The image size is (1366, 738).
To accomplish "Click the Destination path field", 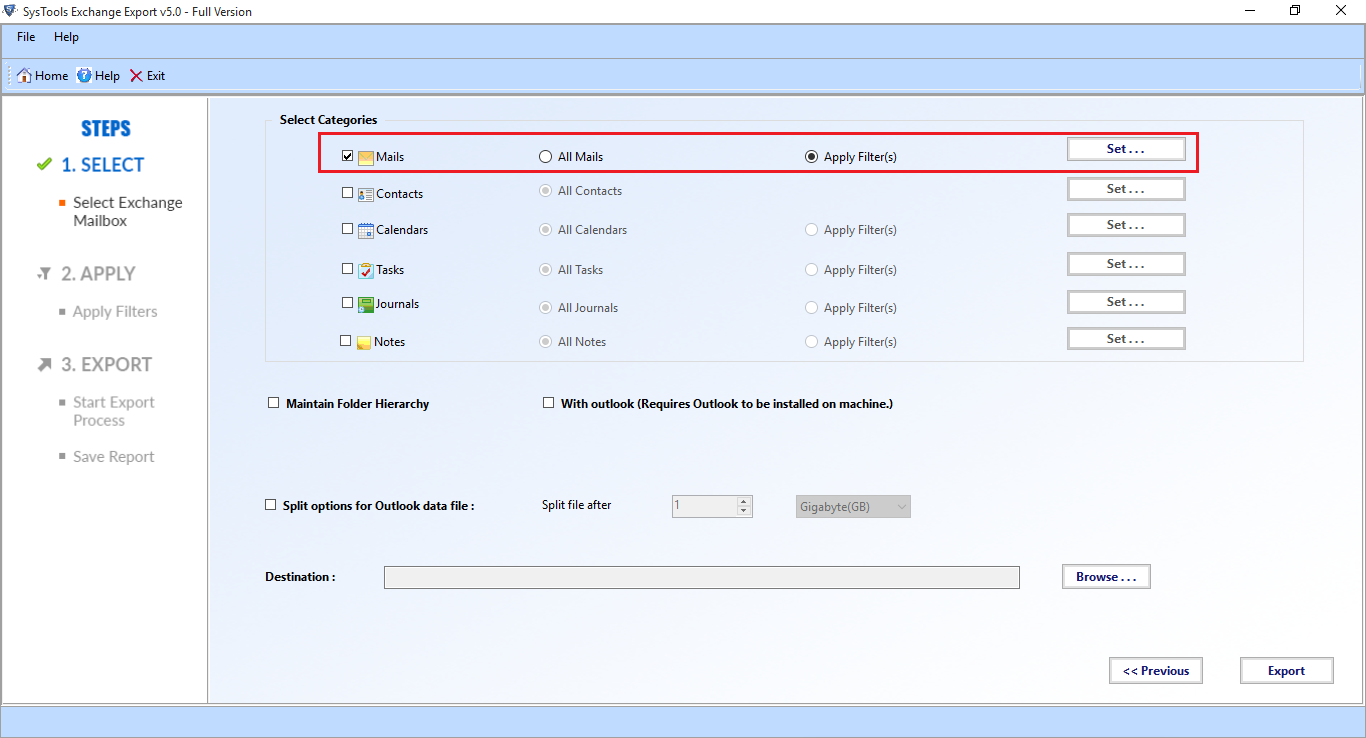I will [x=702, y=577].
